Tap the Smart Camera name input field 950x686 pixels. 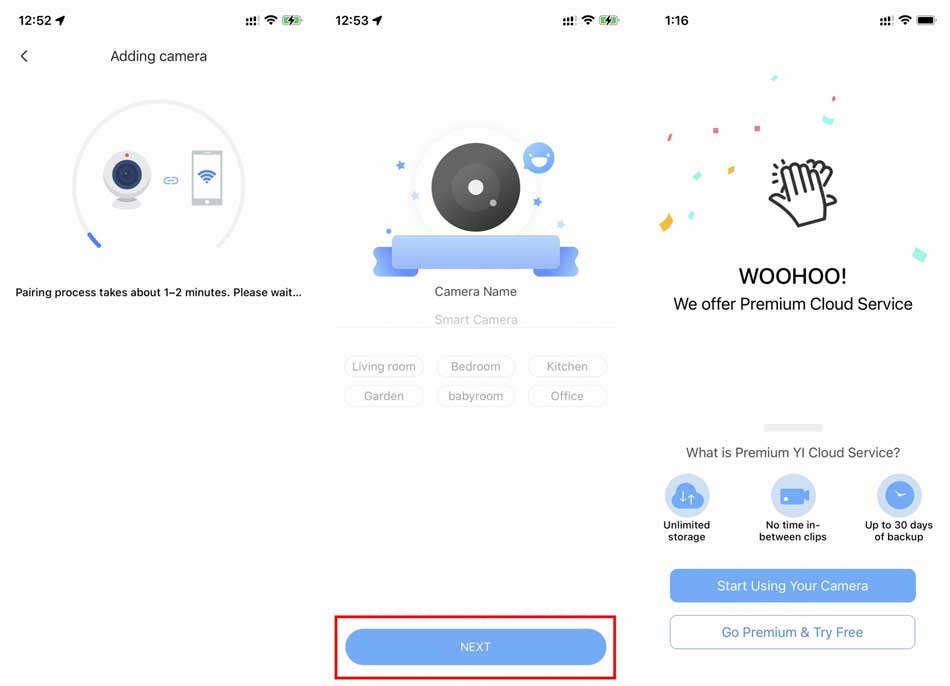(476, 319)
